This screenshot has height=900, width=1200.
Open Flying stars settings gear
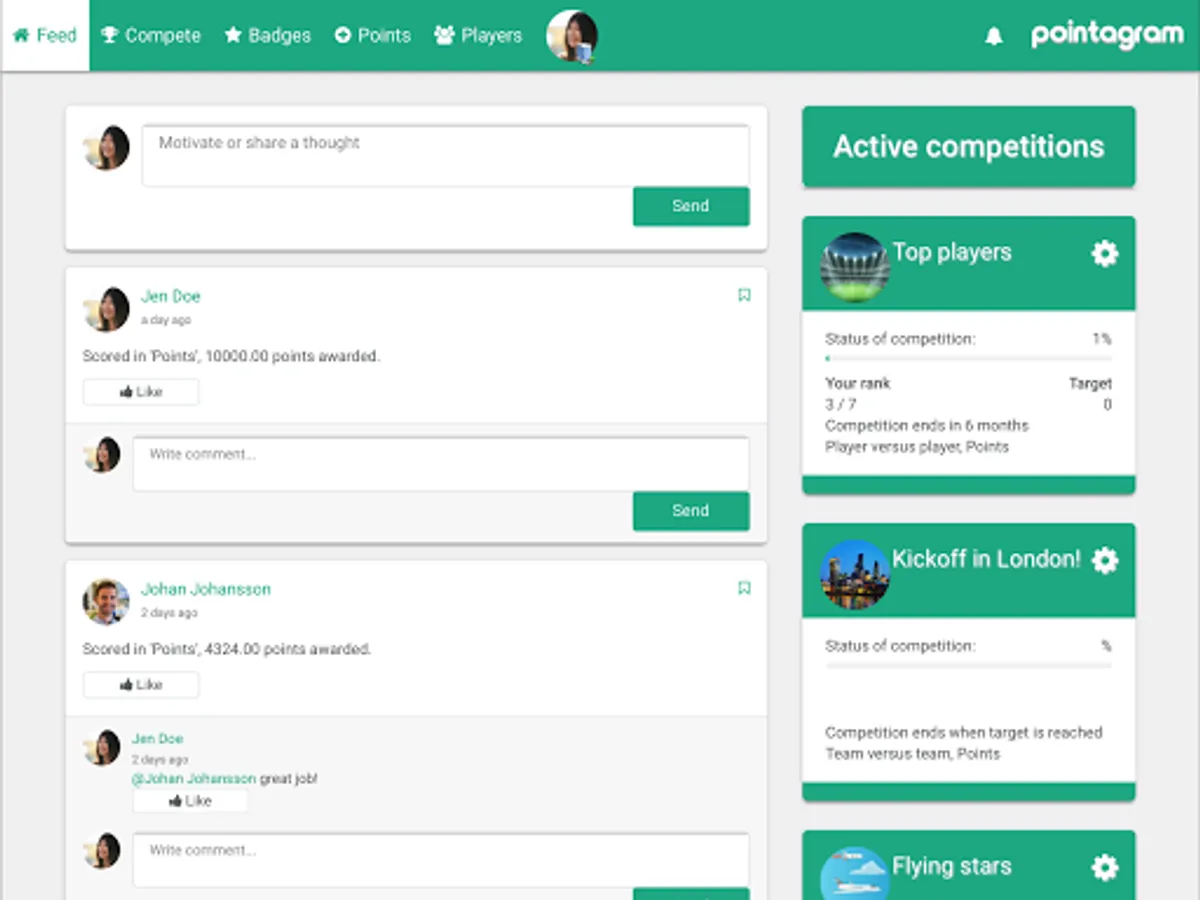click(x=1104, y=867)
